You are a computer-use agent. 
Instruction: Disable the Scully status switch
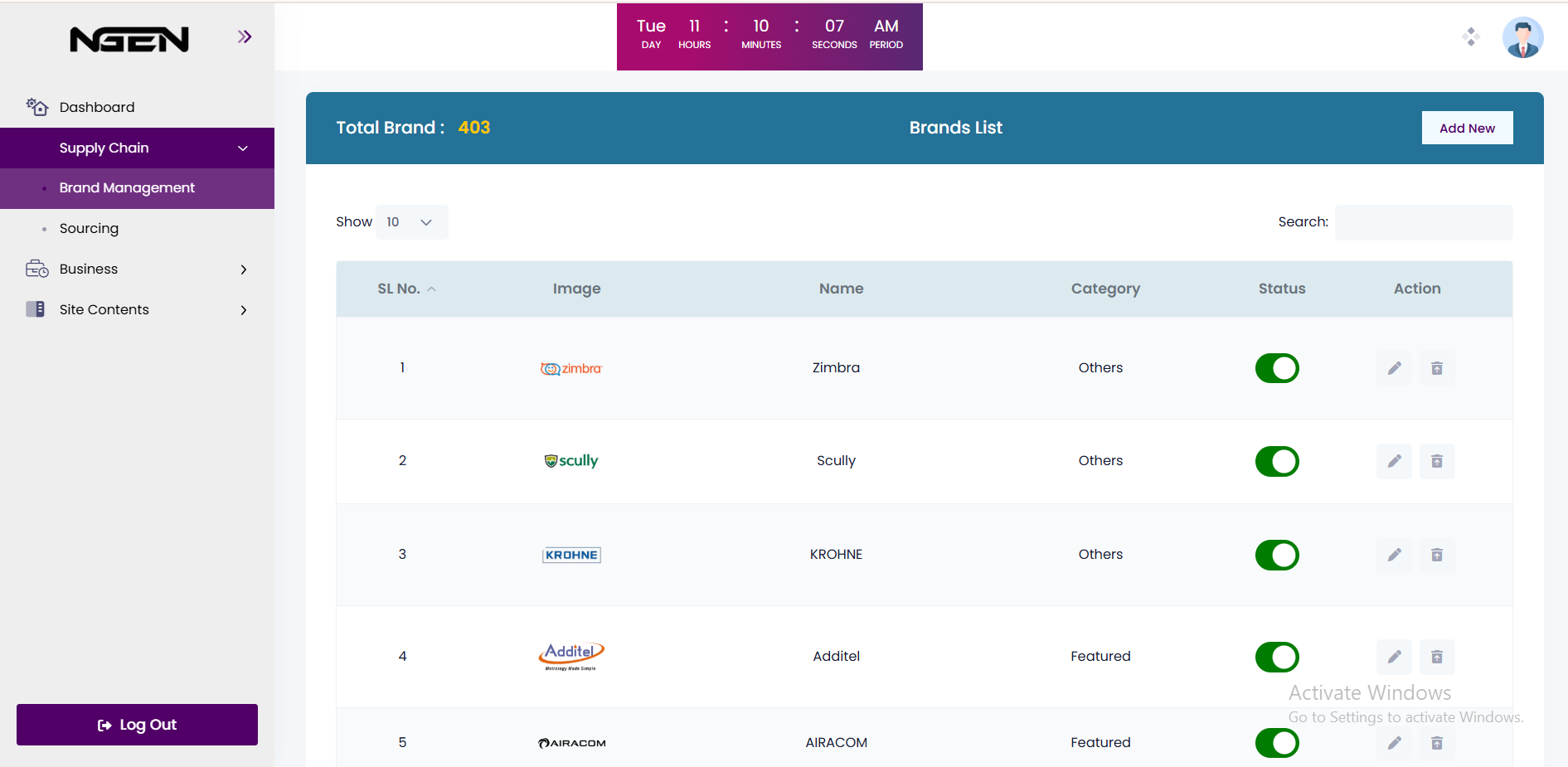(1277, 461)
